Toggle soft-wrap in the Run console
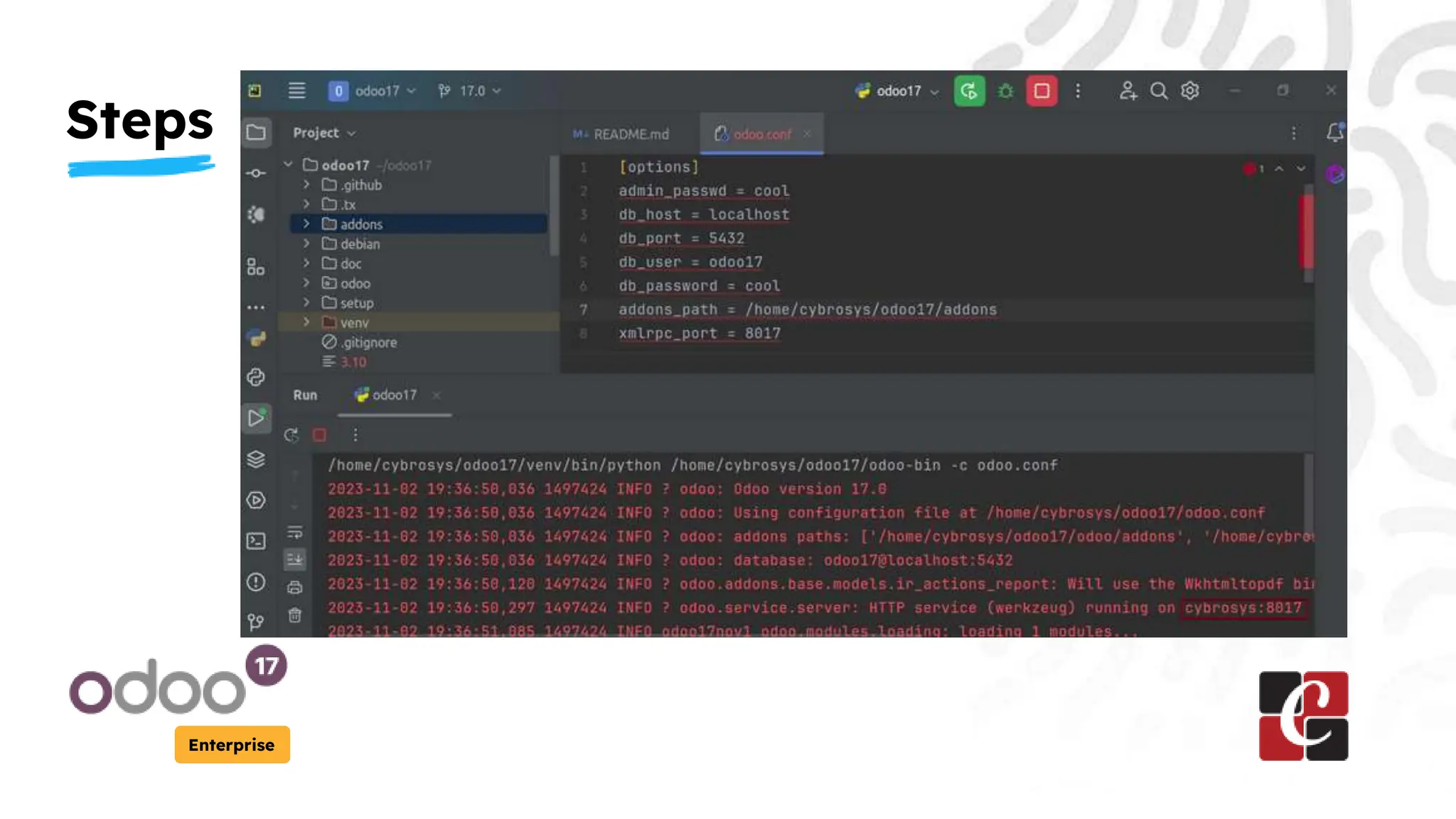 [295, 532]
